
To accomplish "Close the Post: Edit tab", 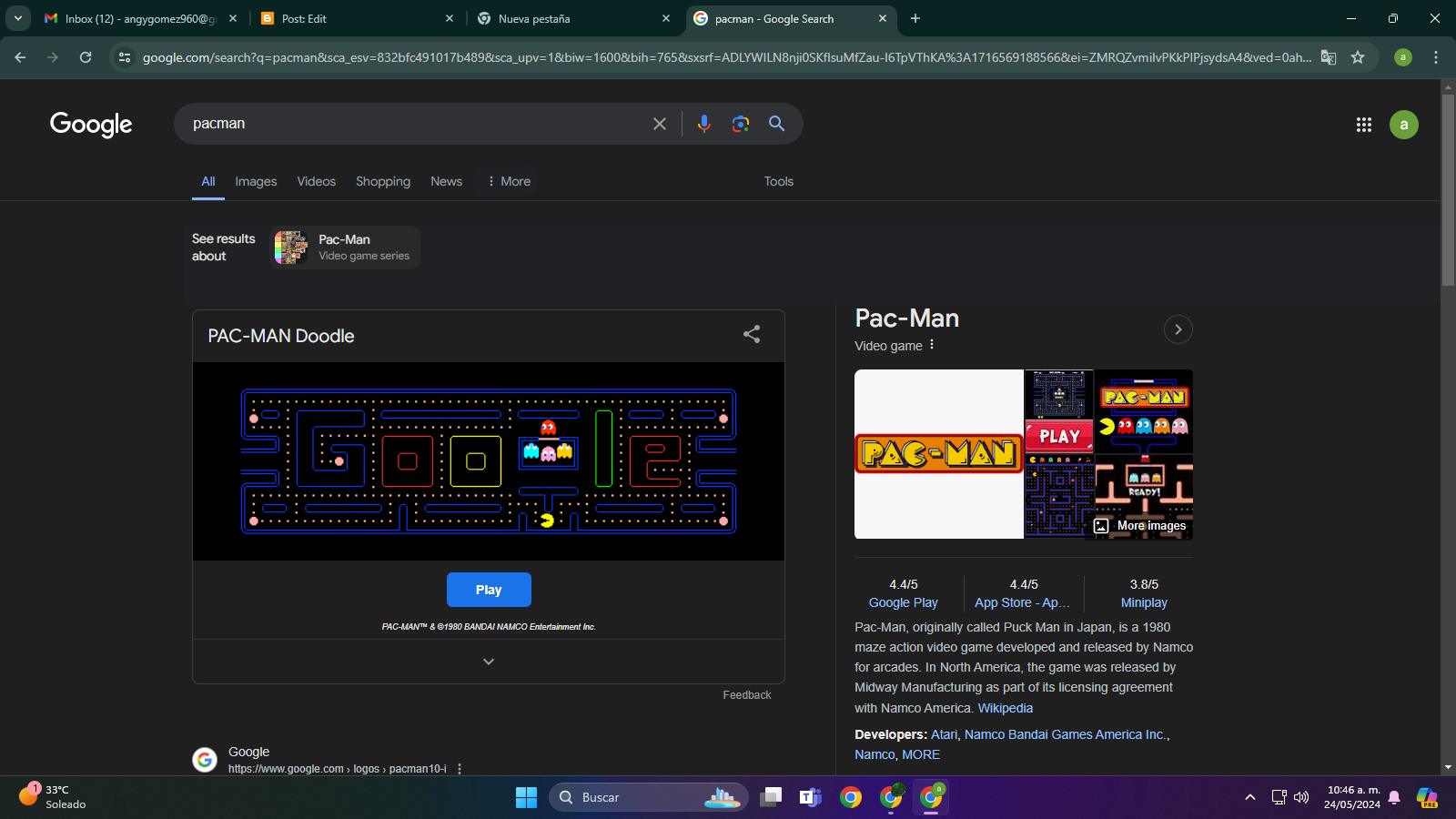I will (x=450, y=18).
